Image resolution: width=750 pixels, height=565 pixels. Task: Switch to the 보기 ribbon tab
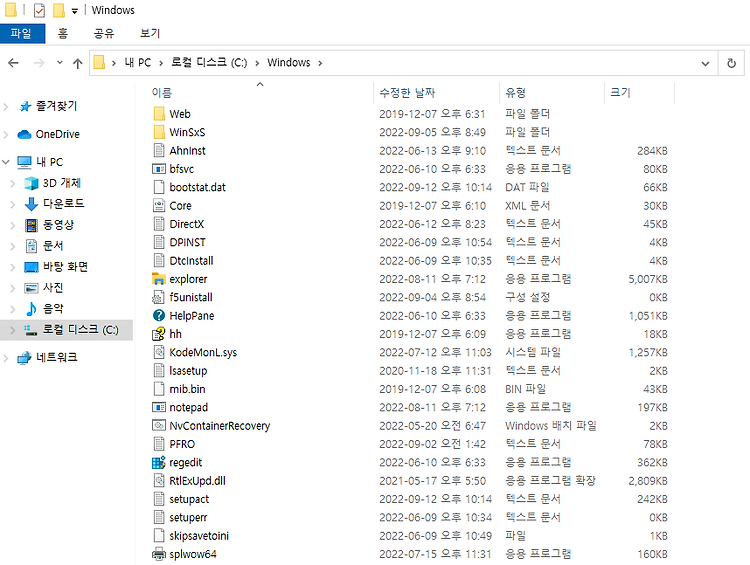coord(150,33)
